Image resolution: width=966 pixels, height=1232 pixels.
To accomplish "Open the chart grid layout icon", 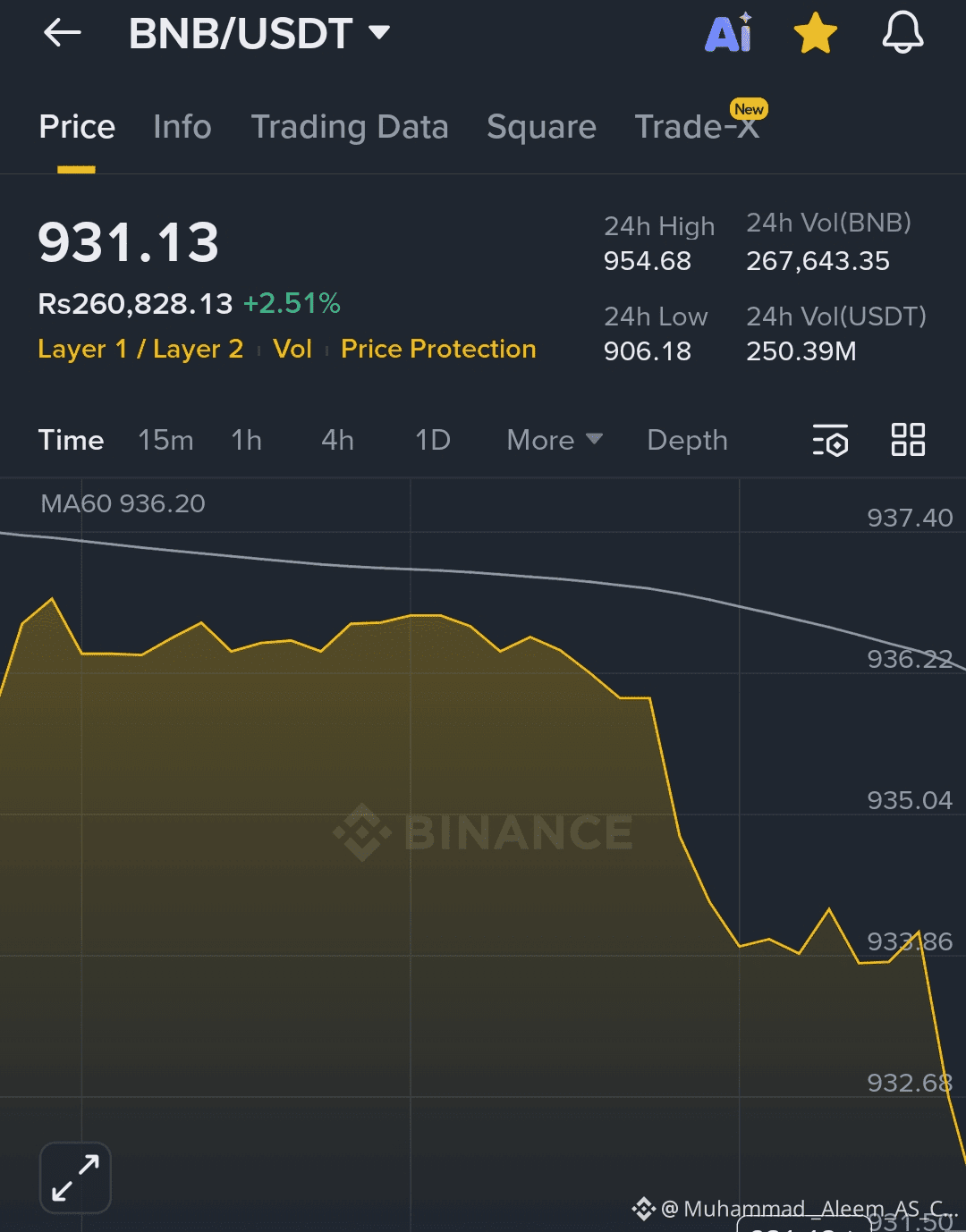I will tap(908, 440).
